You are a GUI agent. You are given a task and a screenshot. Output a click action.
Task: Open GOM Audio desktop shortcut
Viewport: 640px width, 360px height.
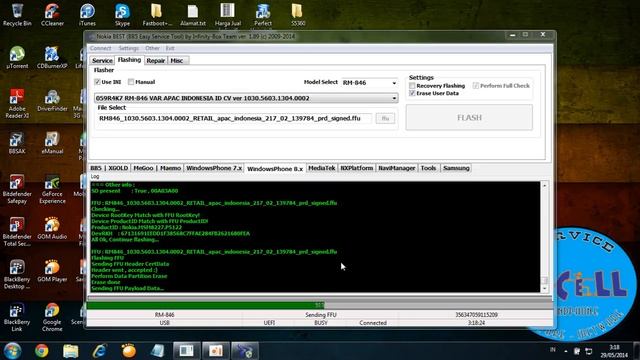coord(52,229)
